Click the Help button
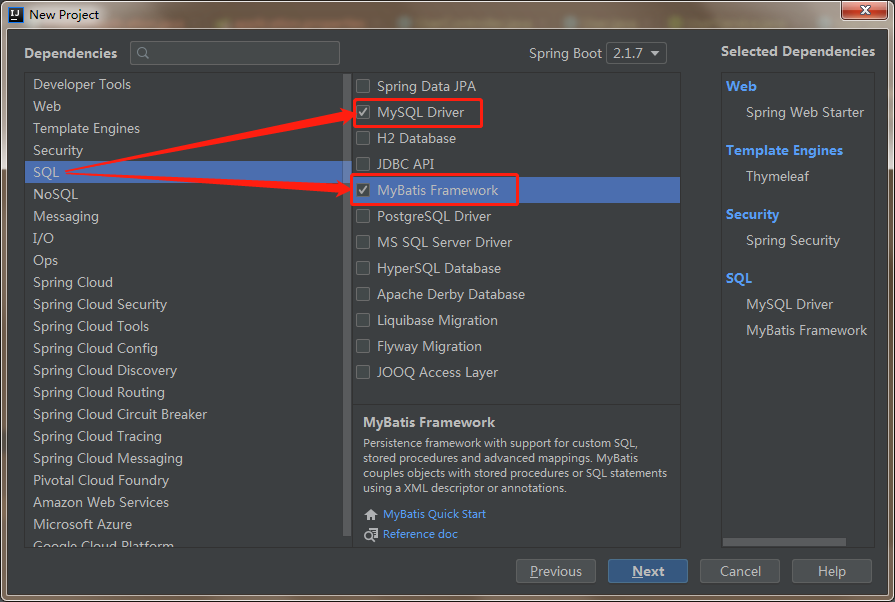This screenshot has height=602, width=895. [832, 571]
